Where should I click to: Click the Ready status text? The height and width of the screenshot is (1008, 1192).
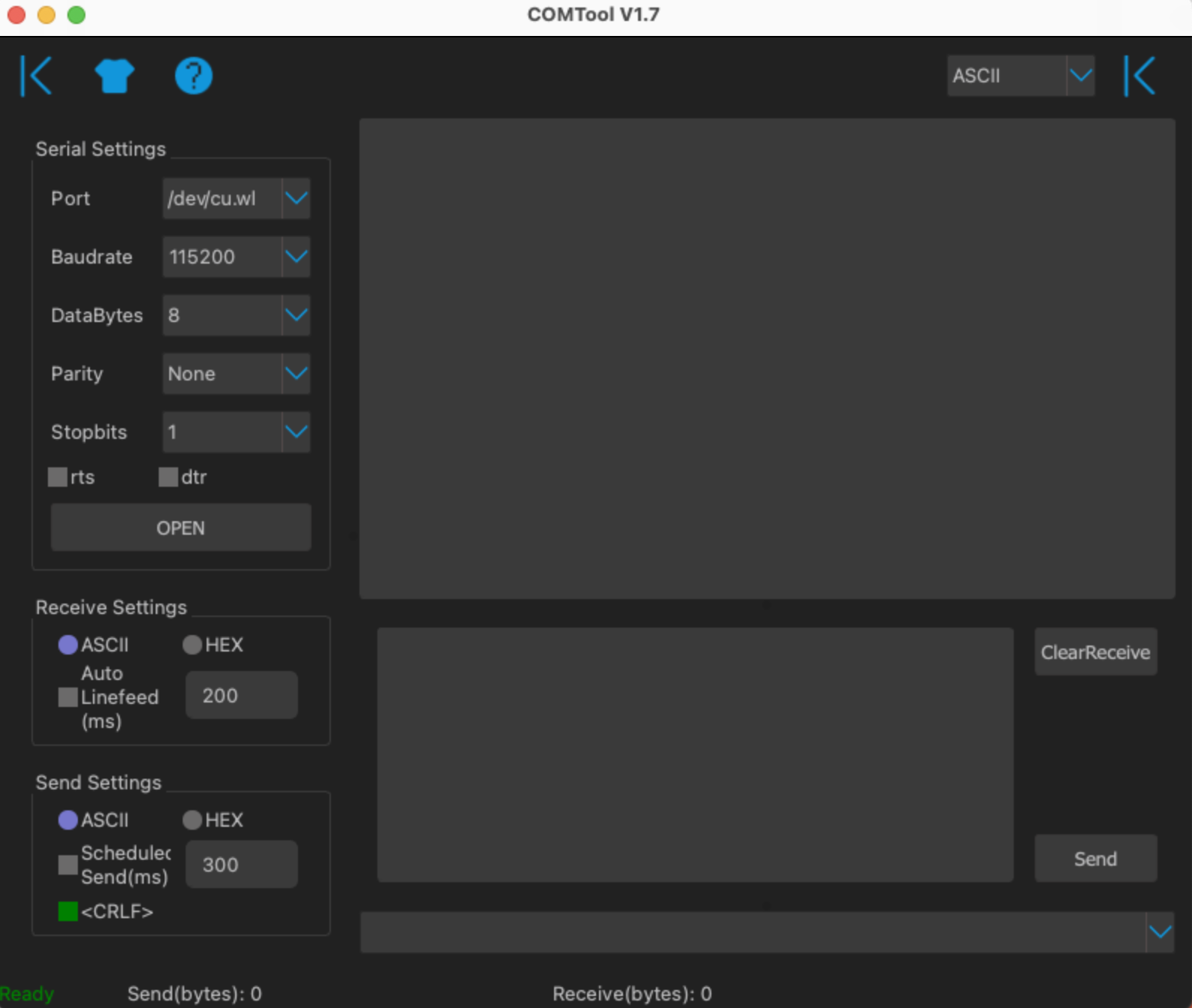coord(27,994)
